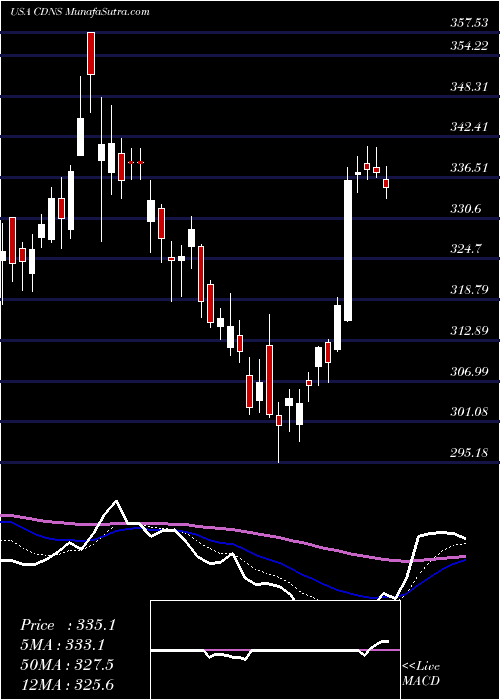Image resolution: width=500 pixels, height=700 pixels.
Task: Click the MACD inset chart panel
Action: [x=275, y=650]
